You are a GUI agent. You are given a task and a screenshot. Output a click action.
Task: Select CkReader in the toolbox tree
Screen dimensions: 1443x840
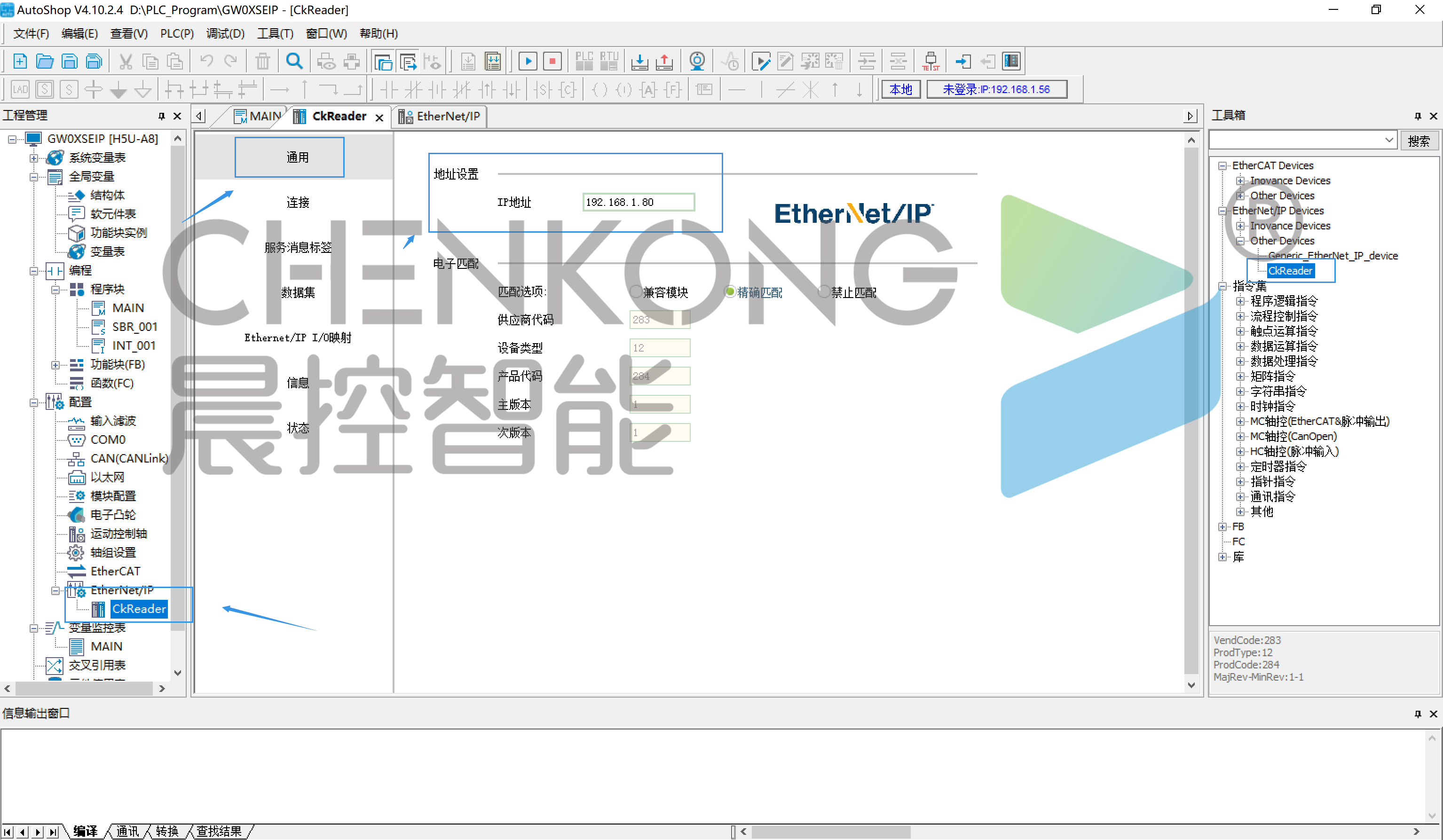coord(1290,271)
